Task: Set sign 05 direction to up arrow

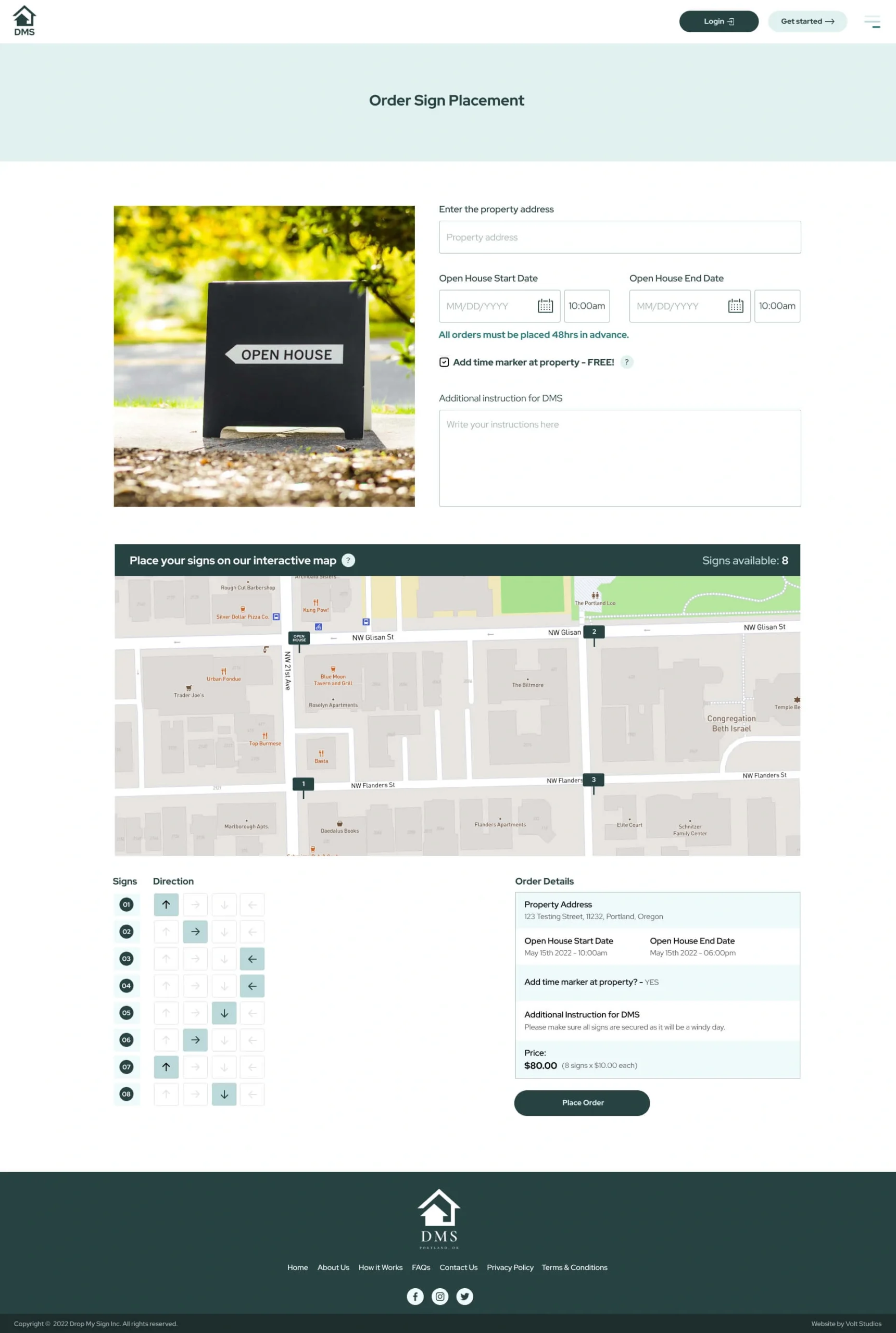Action: pos(166,1013)
